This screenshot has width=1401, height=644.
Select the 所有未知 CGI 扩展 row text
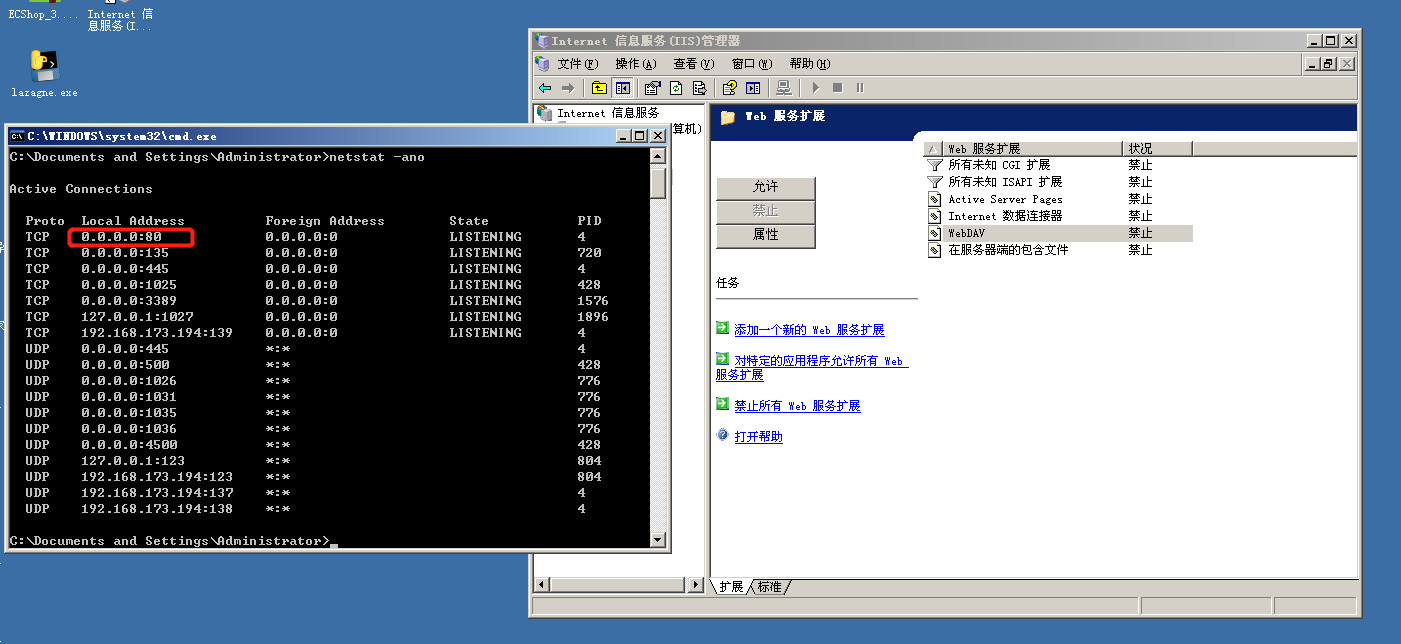(999, 165)
